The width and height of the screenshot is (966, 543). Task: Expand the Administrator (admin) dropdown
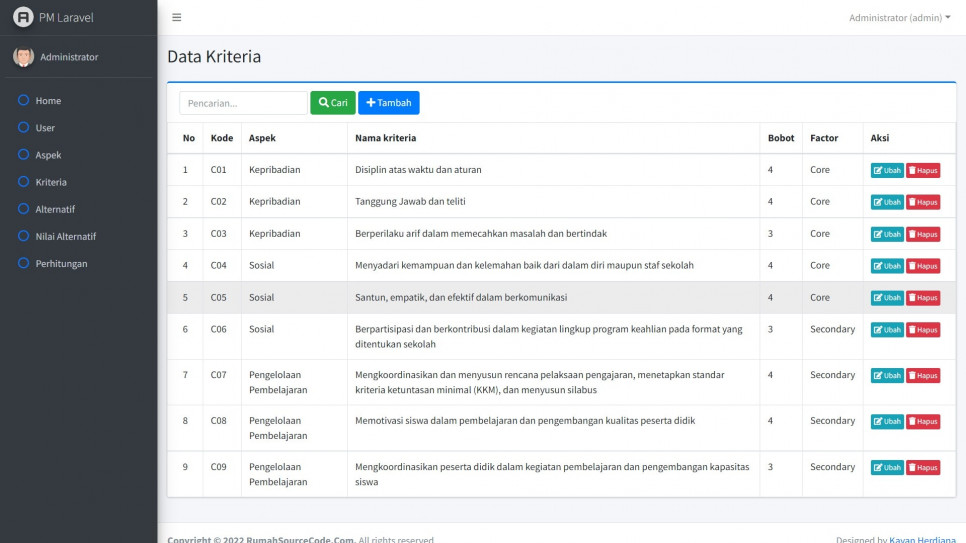pos(899,17)
